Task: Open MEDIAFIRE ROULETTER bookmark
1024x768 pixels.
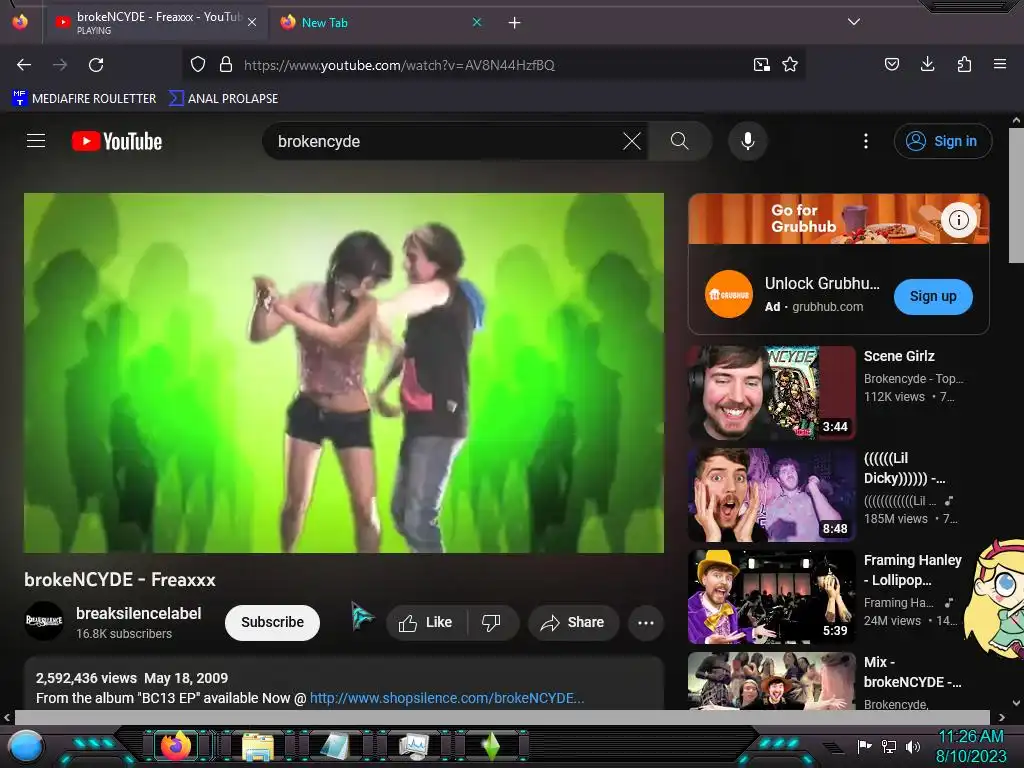Action: pos(84,99)
